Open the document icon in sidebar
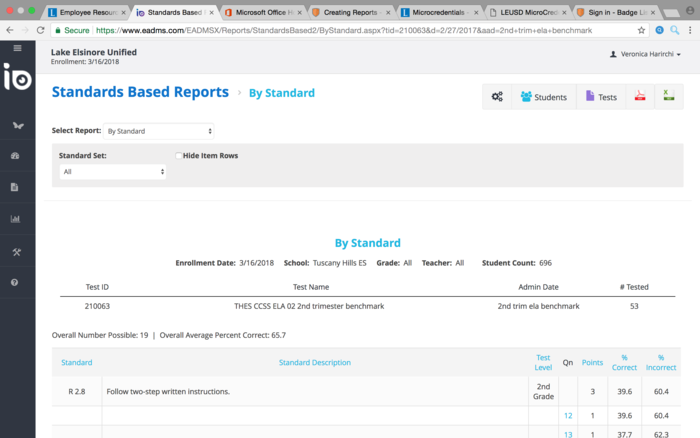Viewport: 700px width, 438px height. tap(15, 187)
